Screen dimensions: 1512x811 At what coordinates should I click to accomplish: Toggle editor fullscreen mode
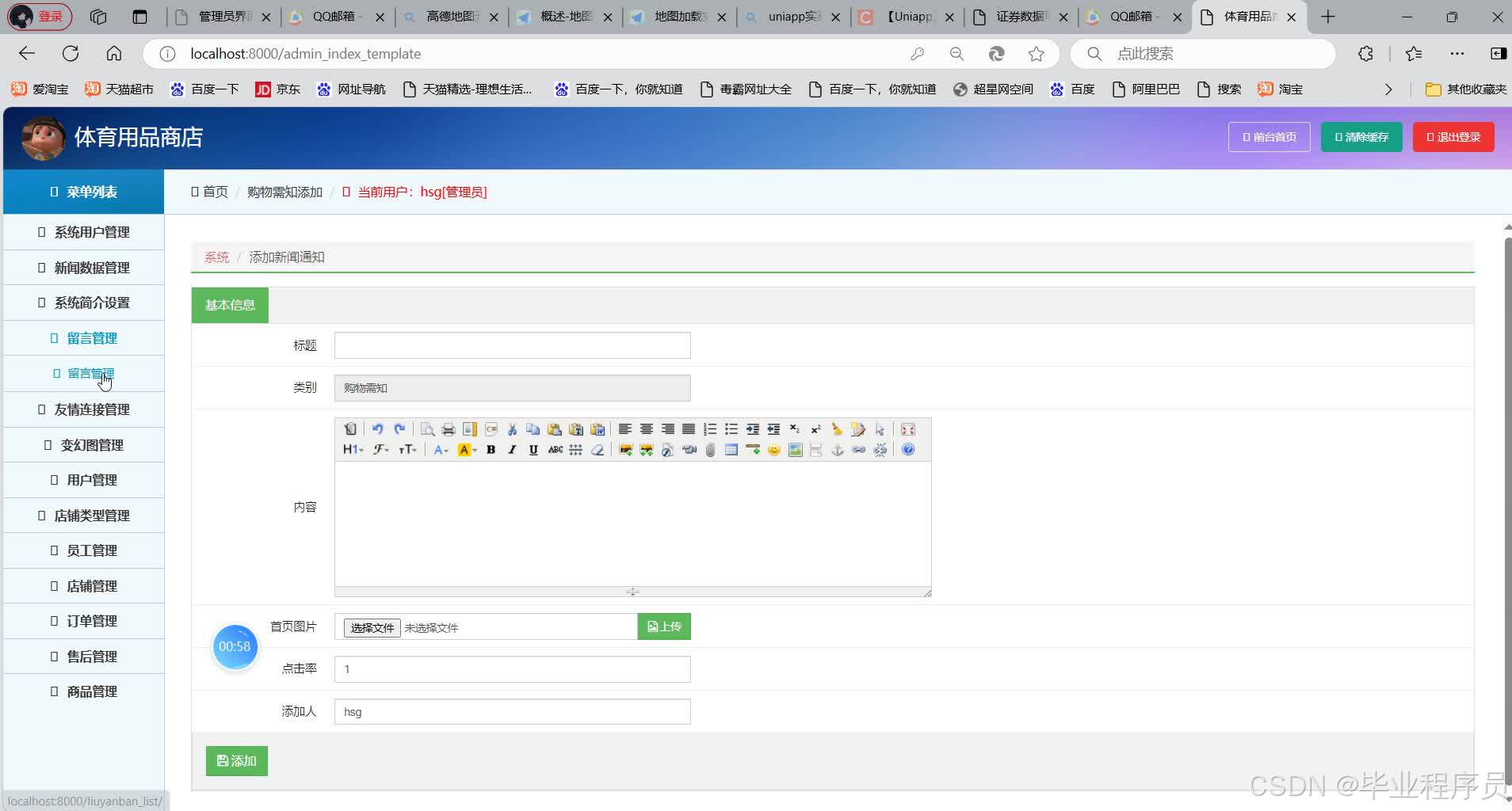click(x=908, y=429)
